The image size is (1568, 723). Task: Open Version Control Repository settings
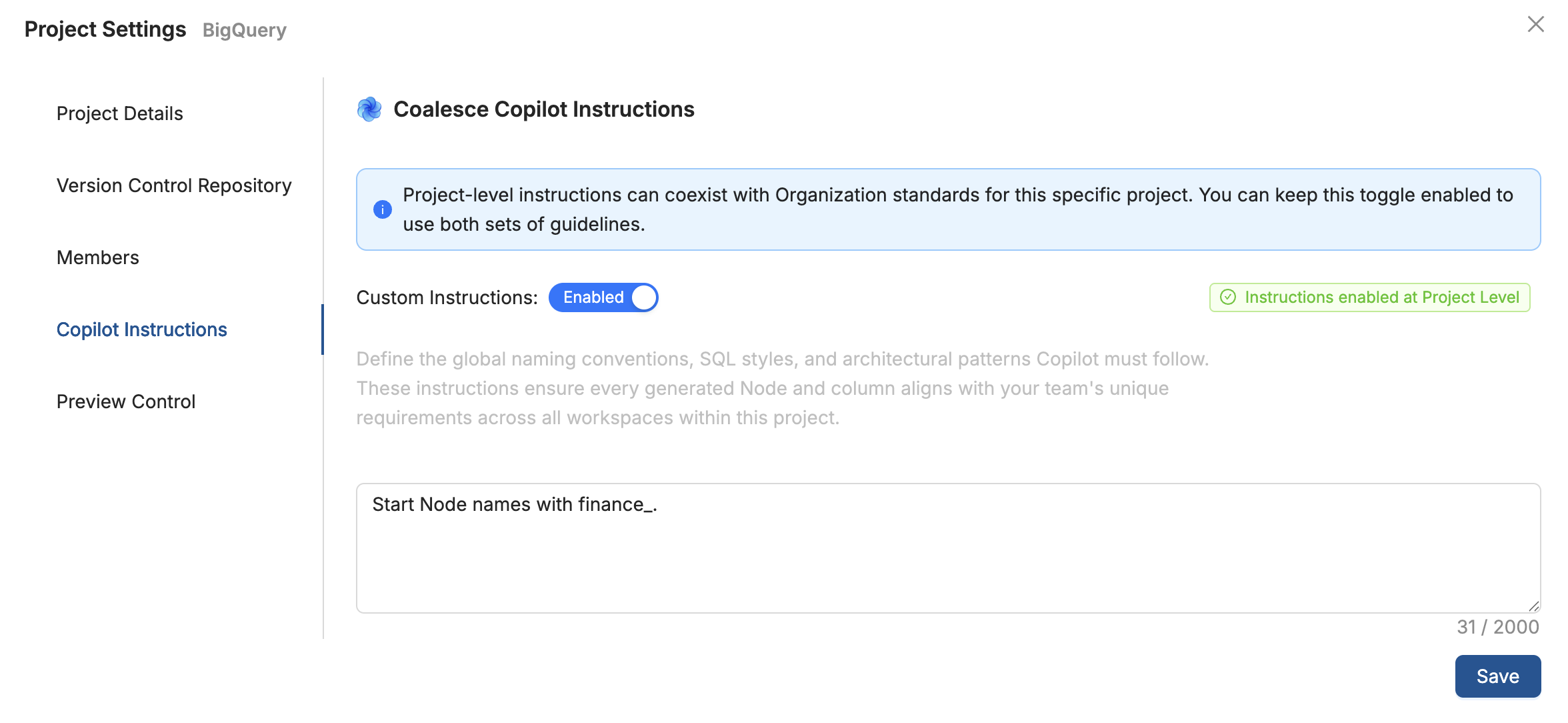coord(173,185)
